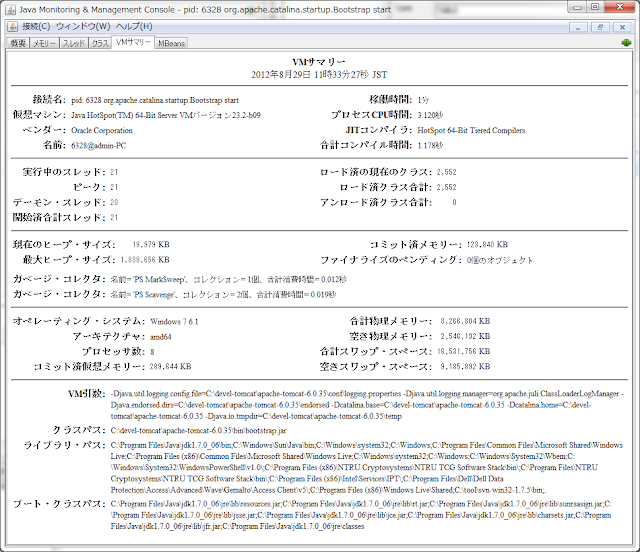Click the VM引数 arguments text

click(x=367, y=405)
